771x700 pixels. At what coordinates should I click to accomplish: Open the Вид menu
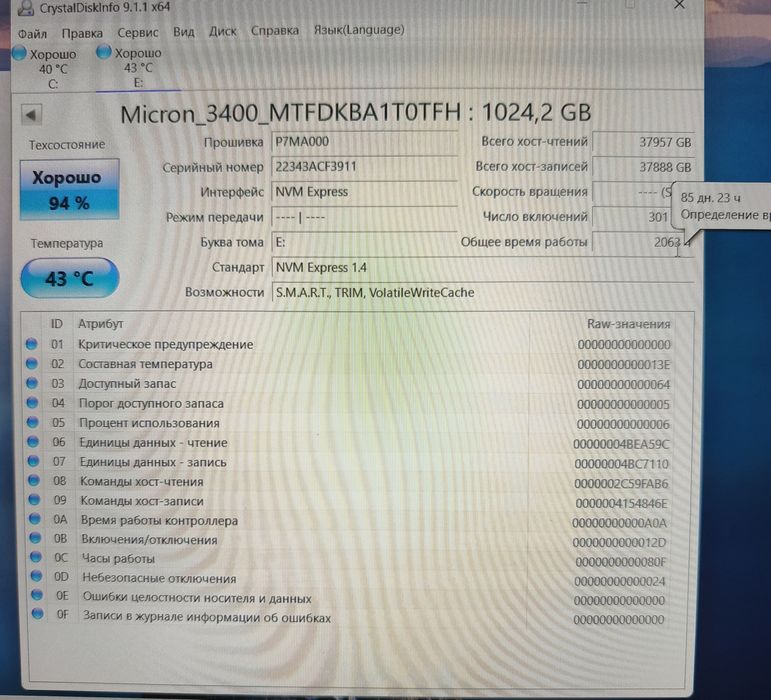tap(183, 32)
